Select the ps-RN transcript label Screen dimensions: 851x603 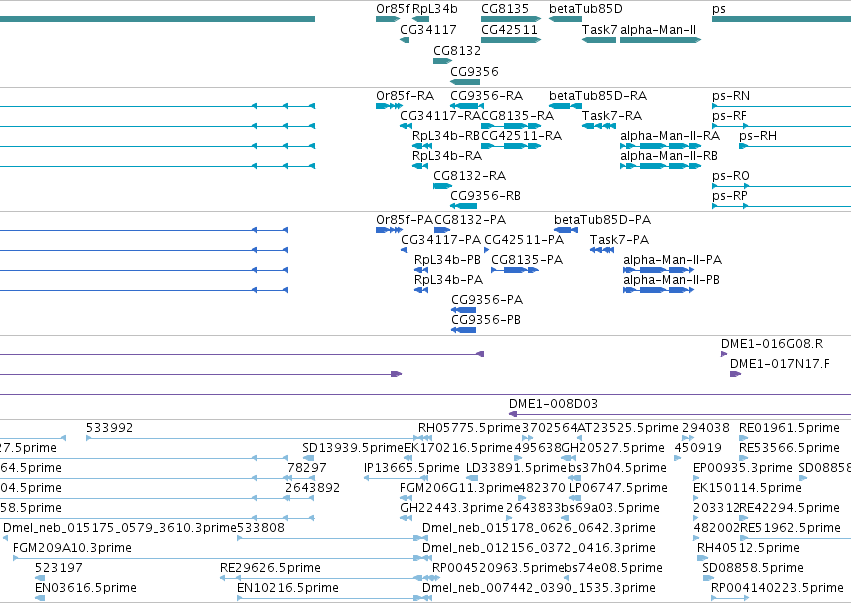731,96
